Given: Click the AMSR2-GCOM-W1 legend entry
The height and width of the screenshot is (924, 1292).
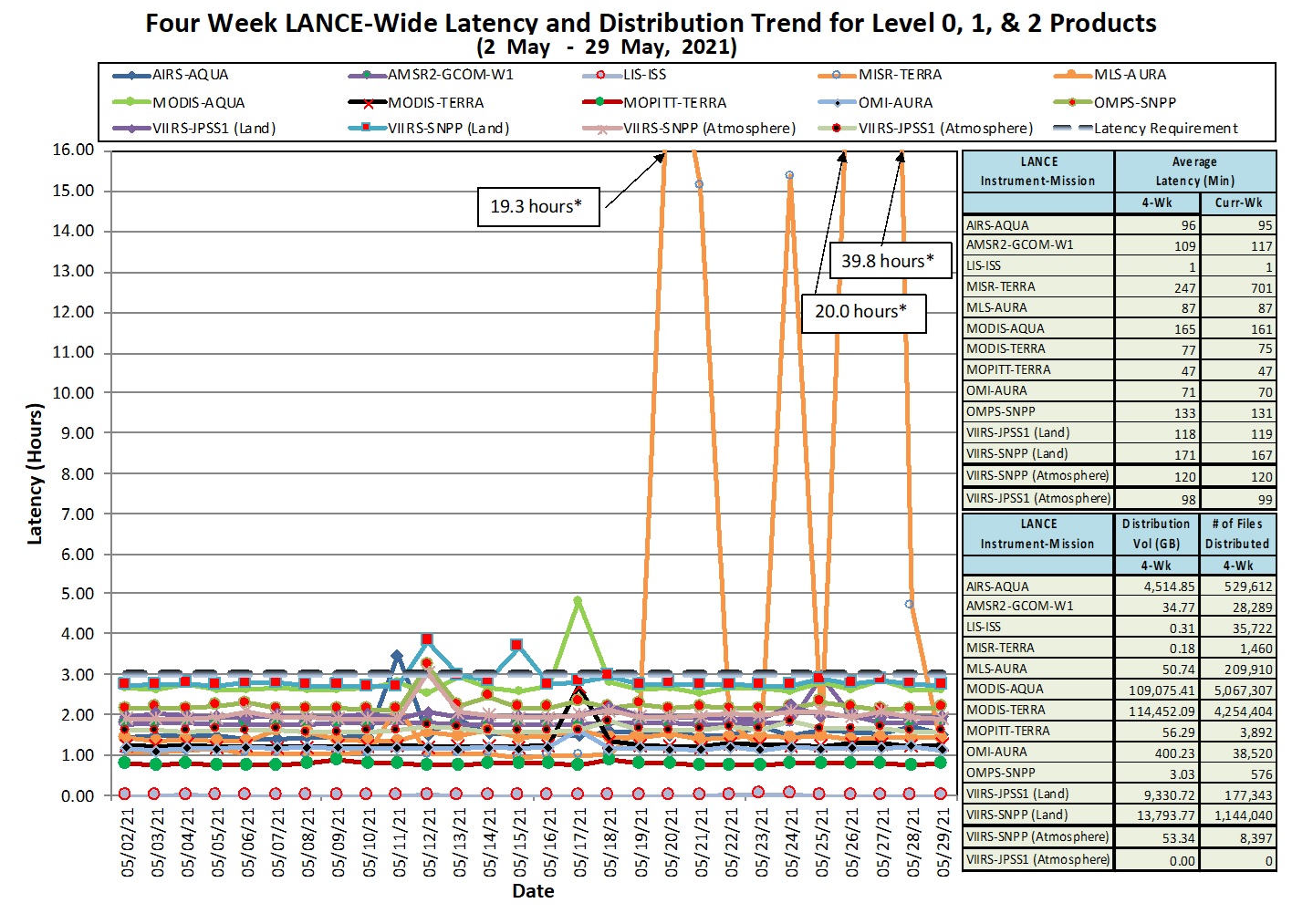Looking at the screenshot, I should [431, 75].
